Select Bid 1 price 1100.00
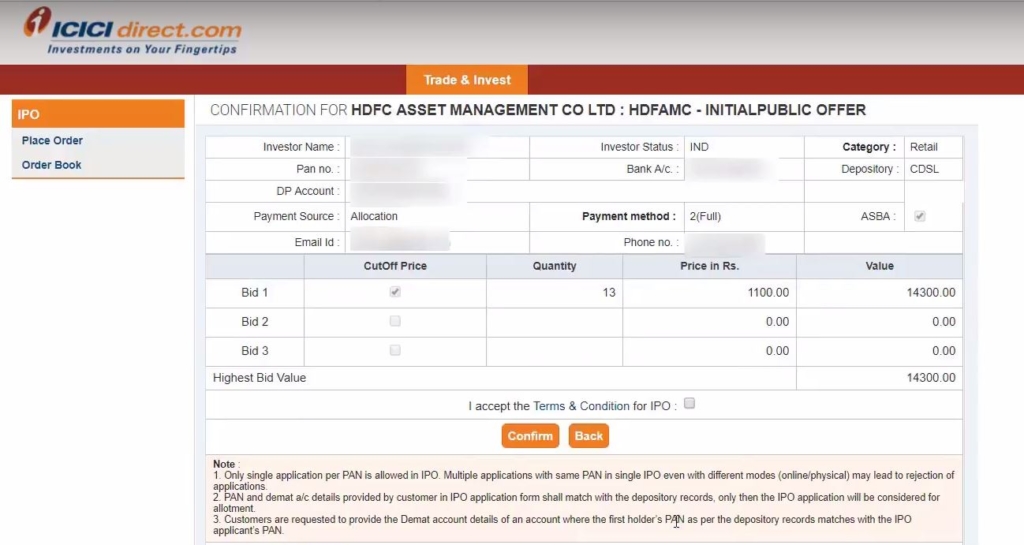The image size is (1024, 545). click(x=768, y=292)
